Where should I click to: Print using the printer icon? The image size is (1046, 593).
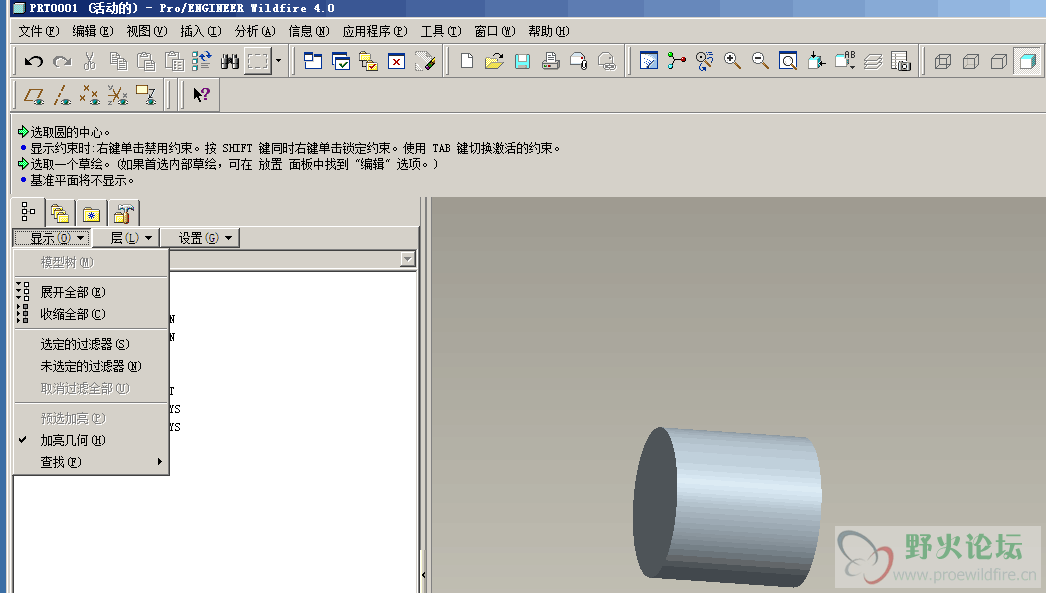(x=550, y=62)
